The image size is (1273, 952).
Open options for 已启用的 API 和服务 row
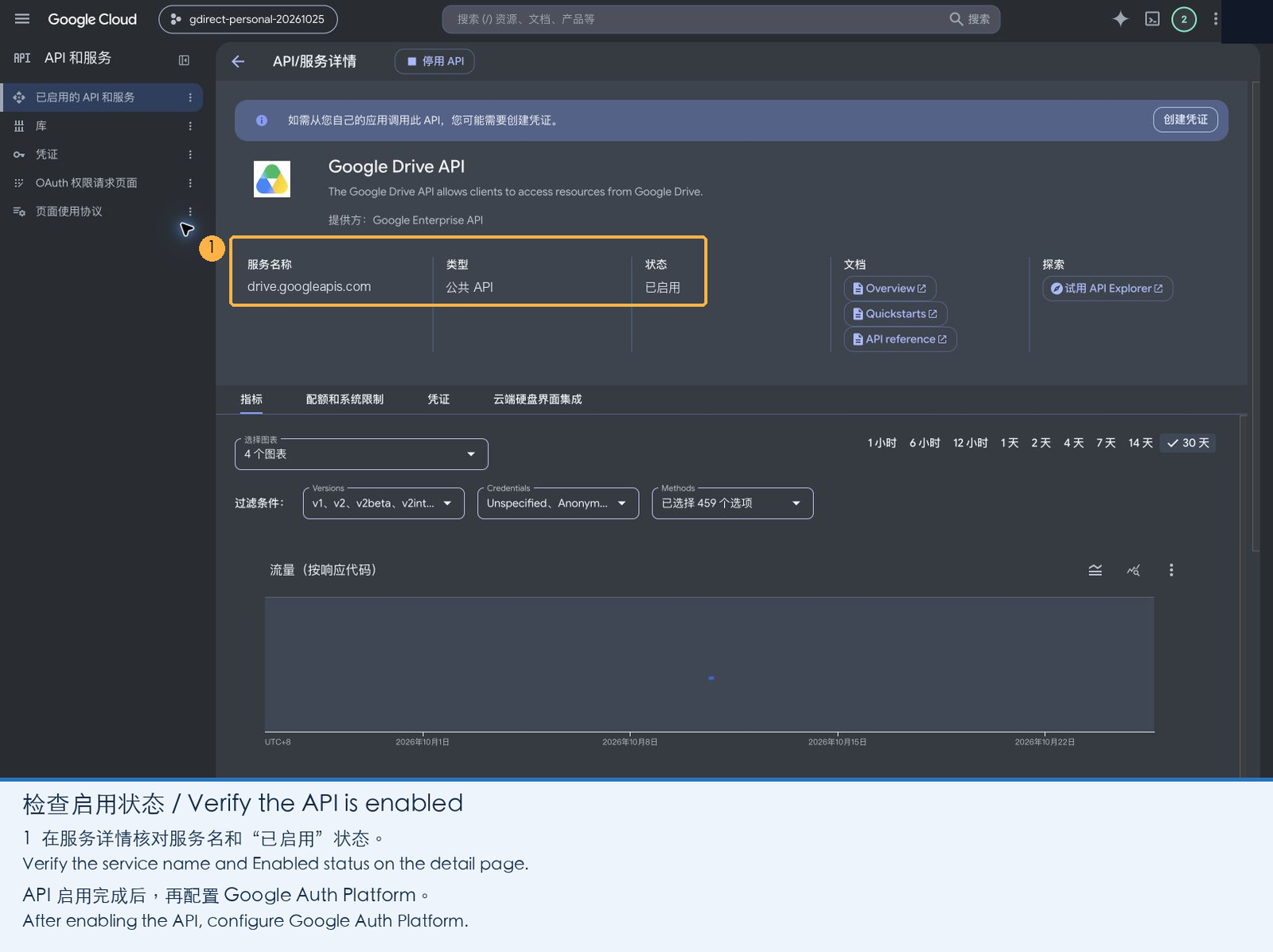point(190,97)
